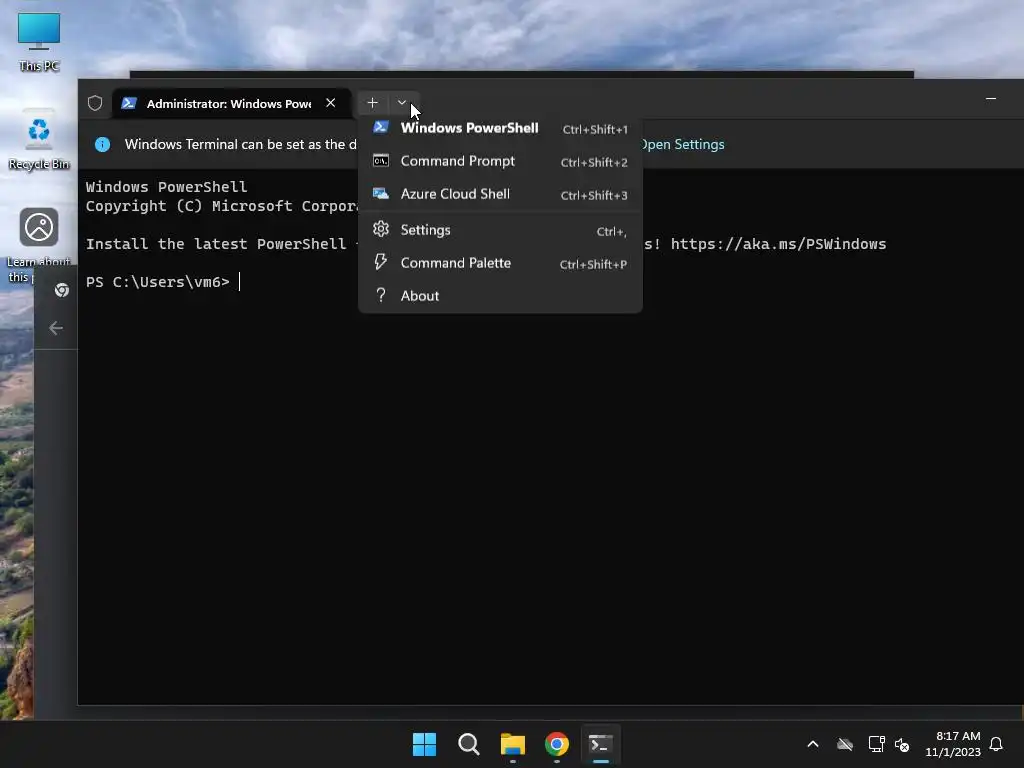Click the back arrow in side panel
This screenshot has height=768, width=1024.
56,328
